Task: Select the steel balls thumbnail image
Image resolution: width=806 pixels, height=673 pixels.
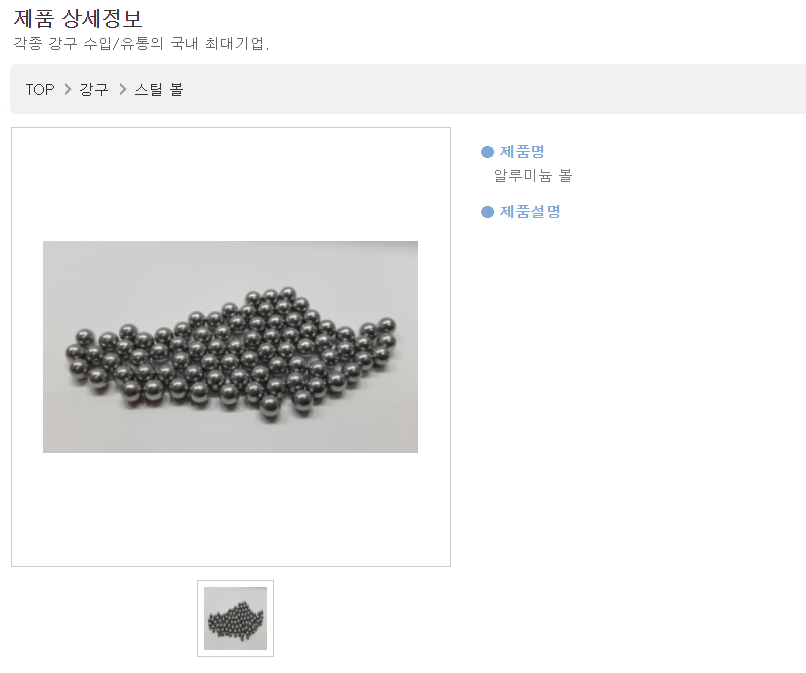Action: coord(235,619)
